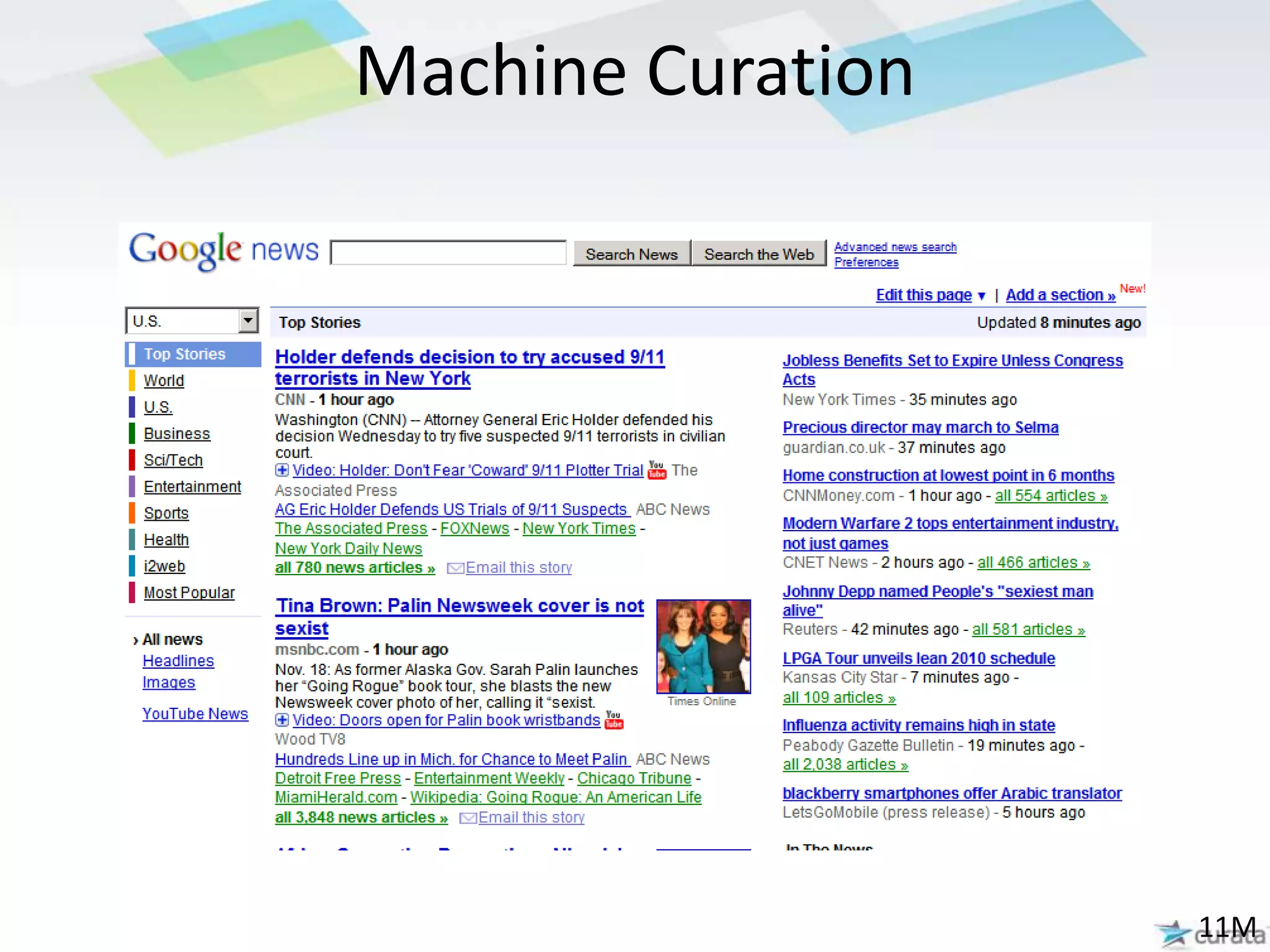Screen dimensions: 1270x952
Task: Open all 780 news articles link
Action: 355,568
